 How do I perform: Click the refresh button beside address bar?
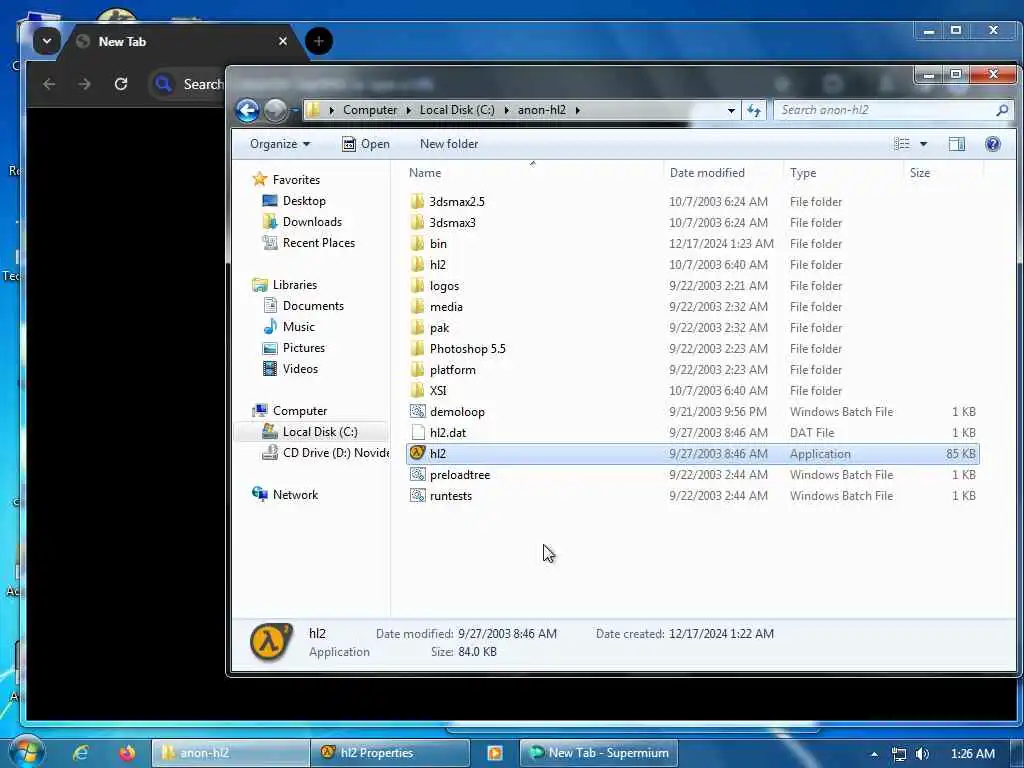coord(754,110)
